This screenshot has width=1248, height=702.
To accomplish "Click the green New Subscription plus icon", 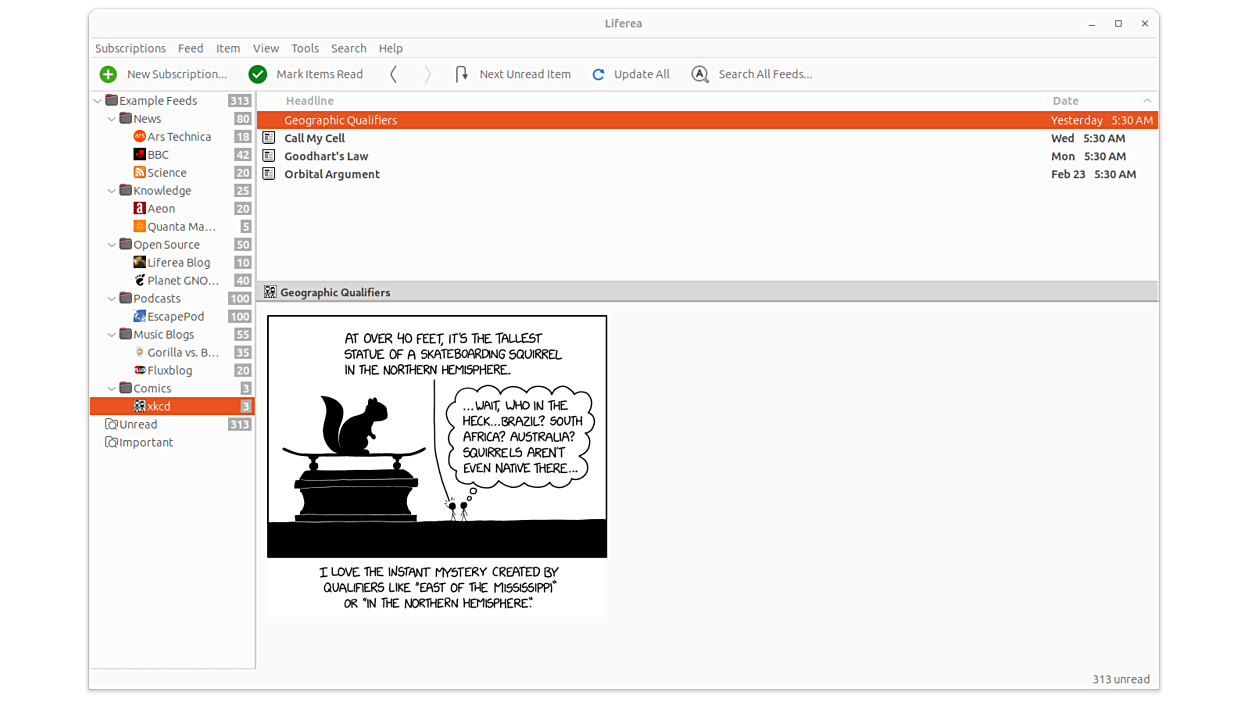I will pos(108,74).
